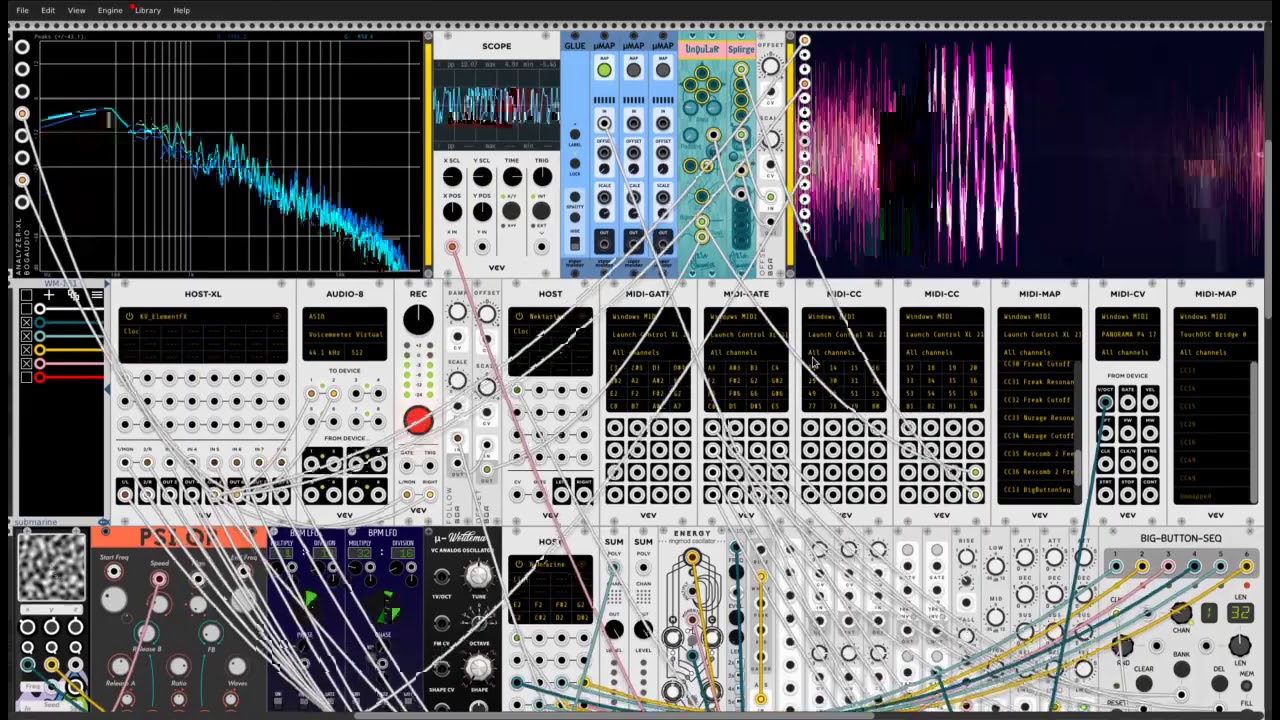
Task: Toggle the red wire checkbox in WM-101
Action: click(26, 377)
